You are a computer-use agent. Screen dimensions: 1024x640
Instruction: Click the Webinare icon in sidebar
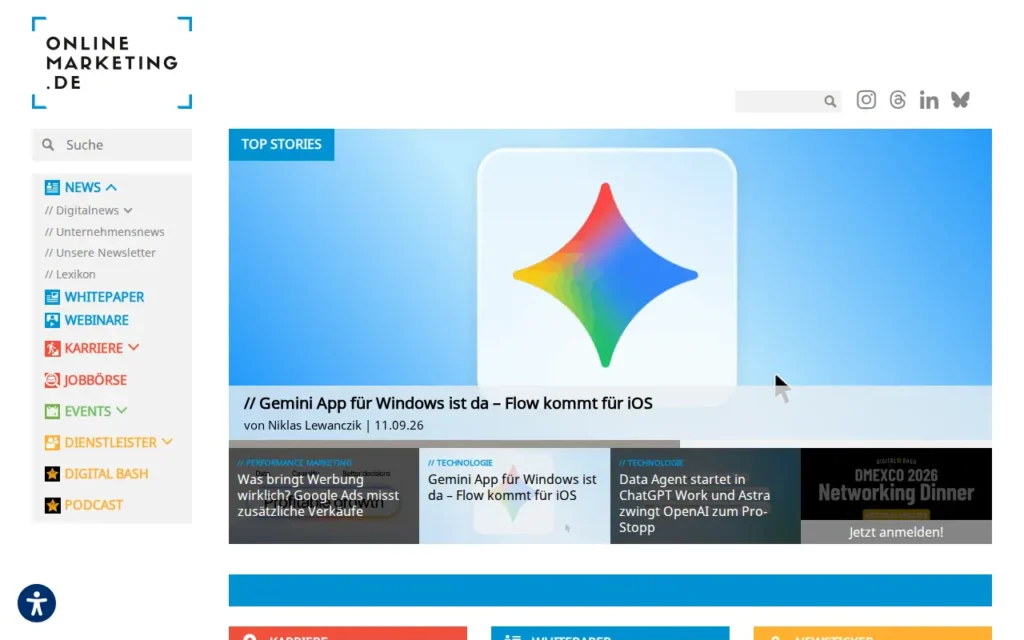tap(52, 320)
